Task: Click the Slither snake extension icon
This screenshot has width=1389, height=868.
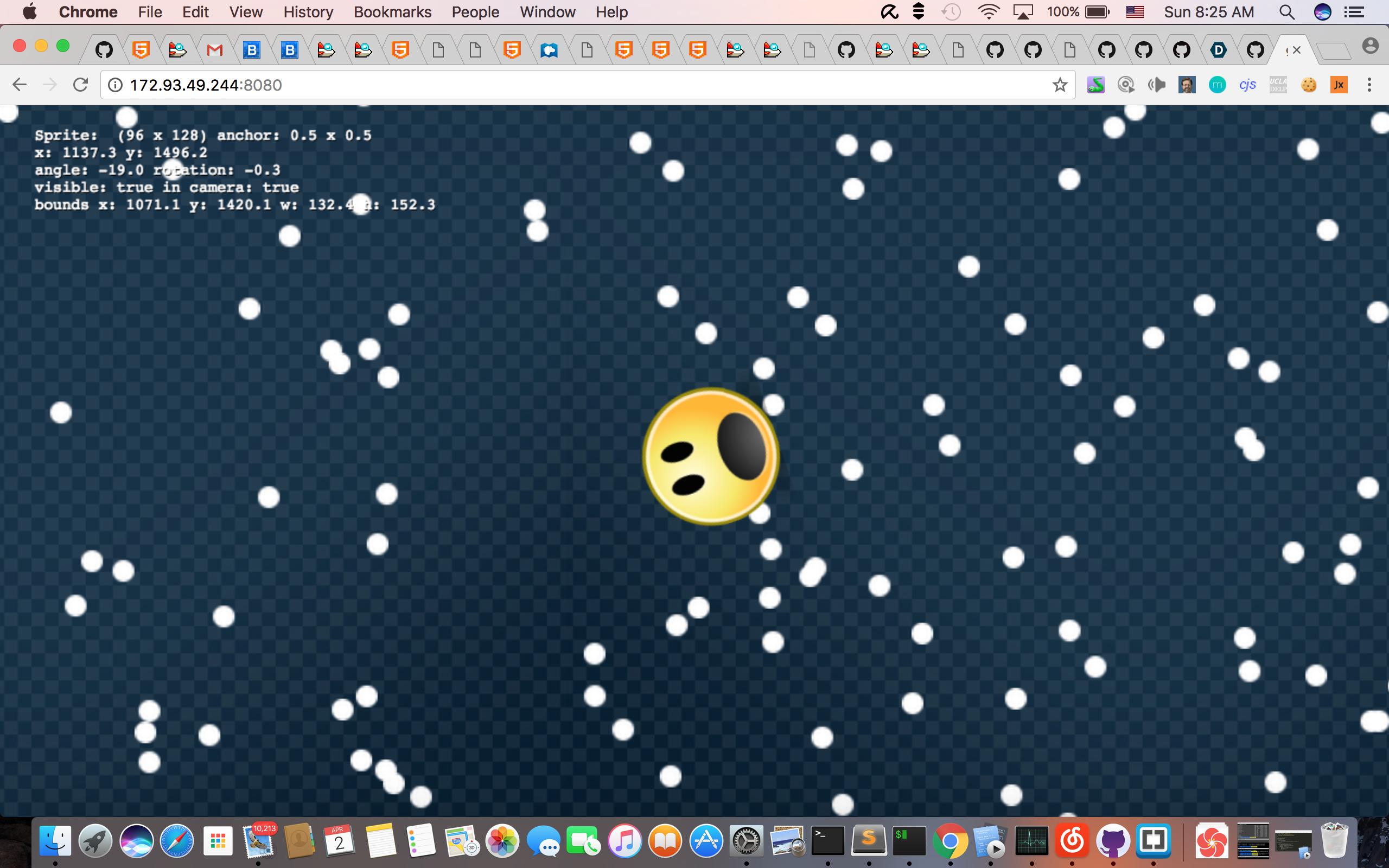Action: coord(1095,85)
